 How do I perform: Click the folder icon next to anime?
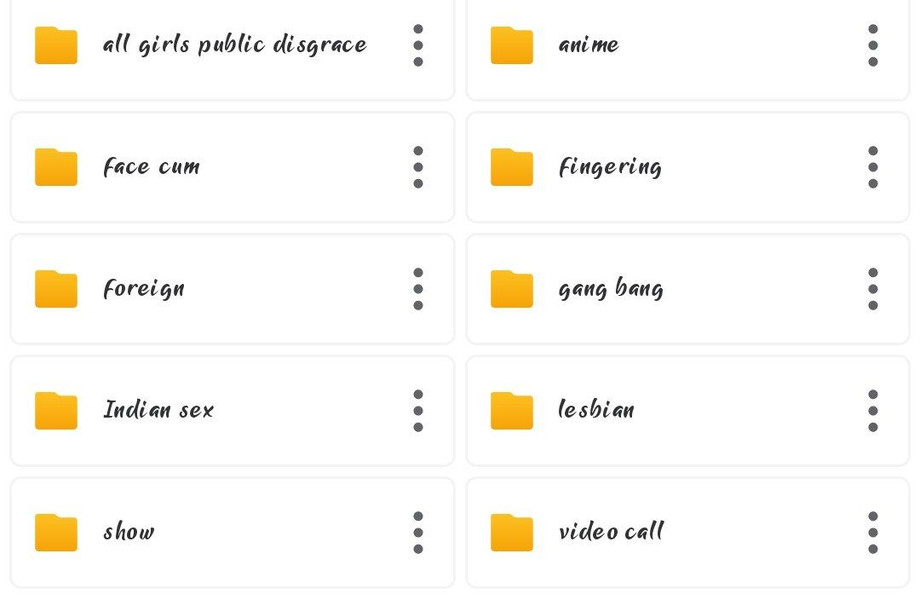[x=511, y=45]
